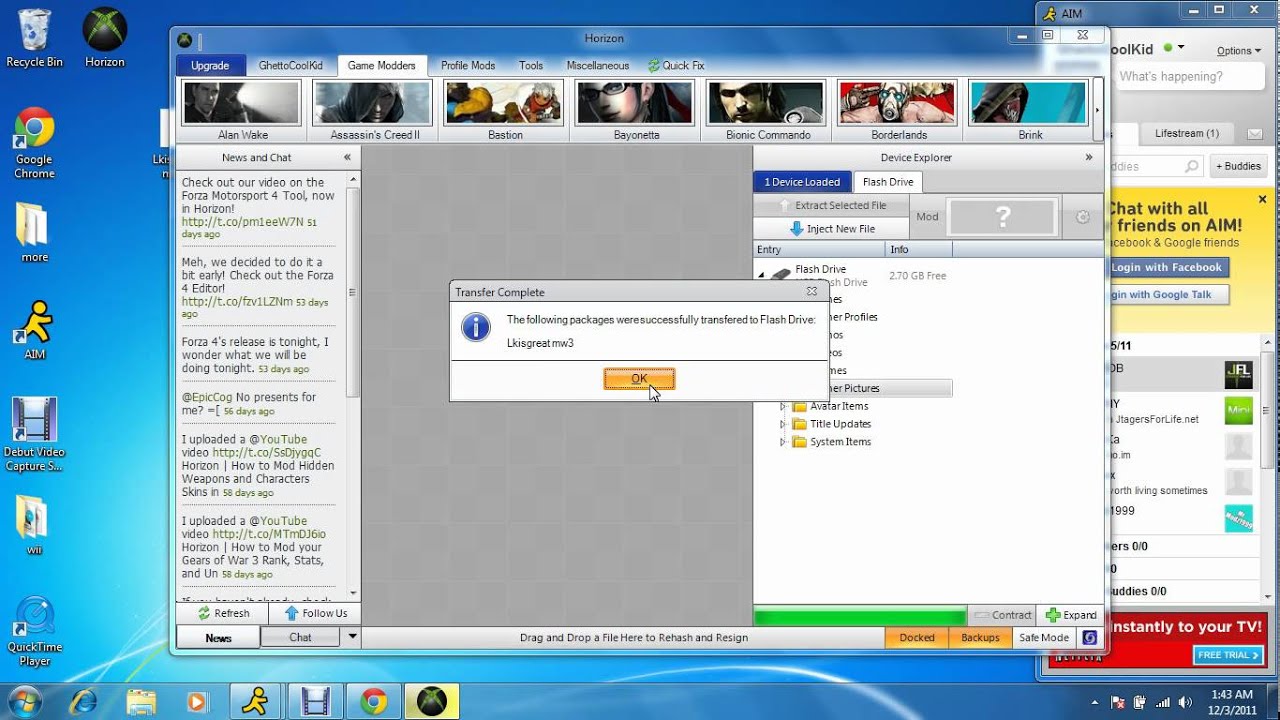Click the News feed scrollbar
This screenshot has height=720, width=1280.
(352, 290)
